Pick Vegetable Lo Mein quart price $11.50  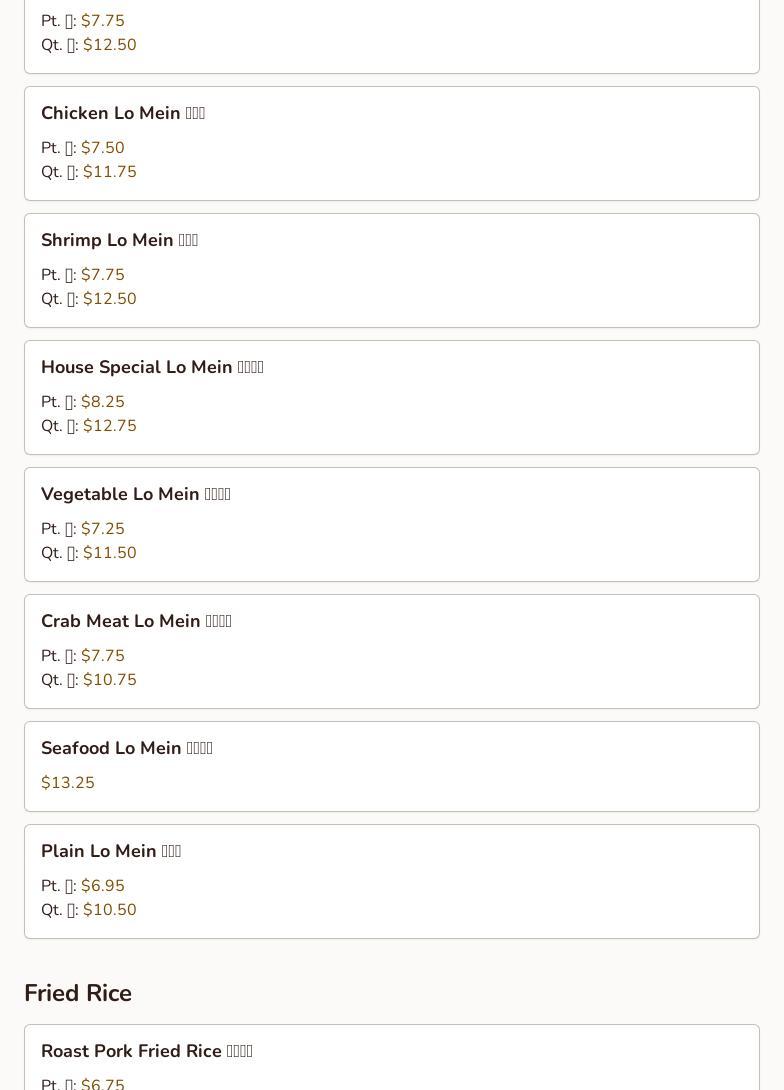click(109, 553)
